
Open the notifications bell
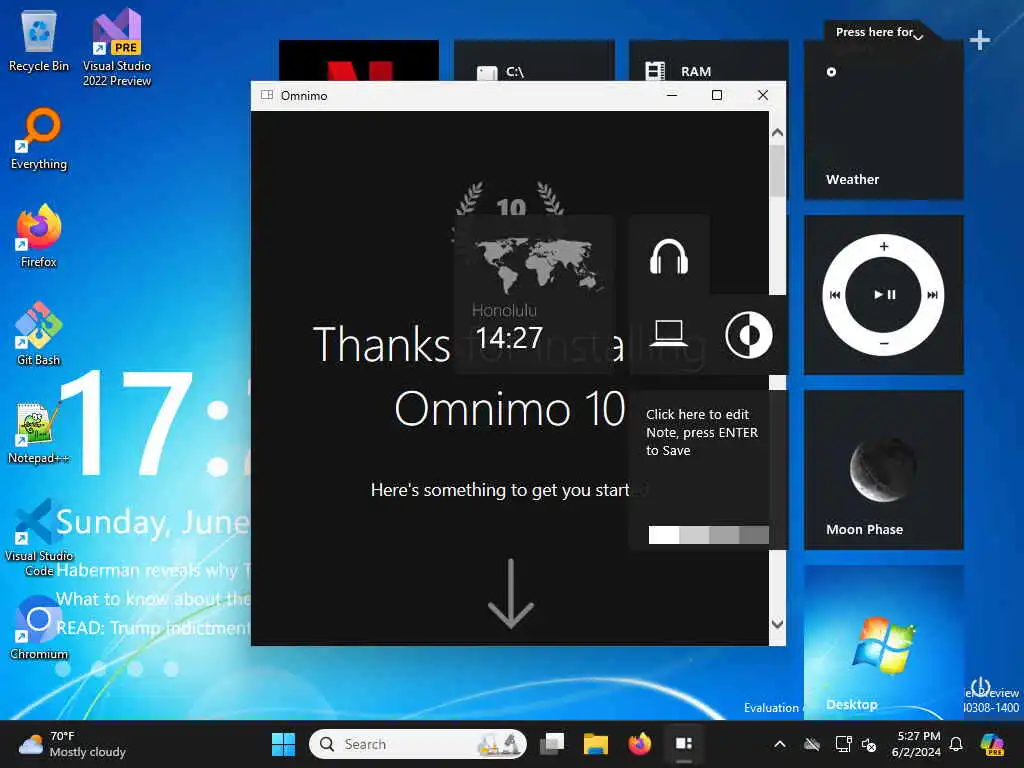pyautogui.click(x=956, y=744)
